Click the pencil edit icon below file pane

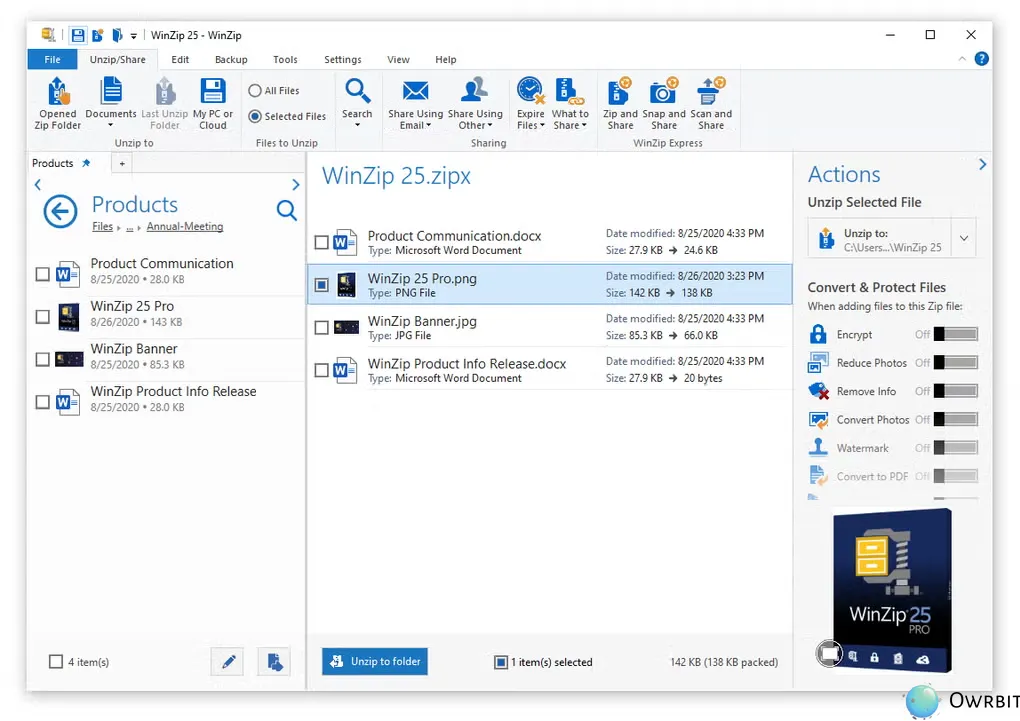point(227,661)
